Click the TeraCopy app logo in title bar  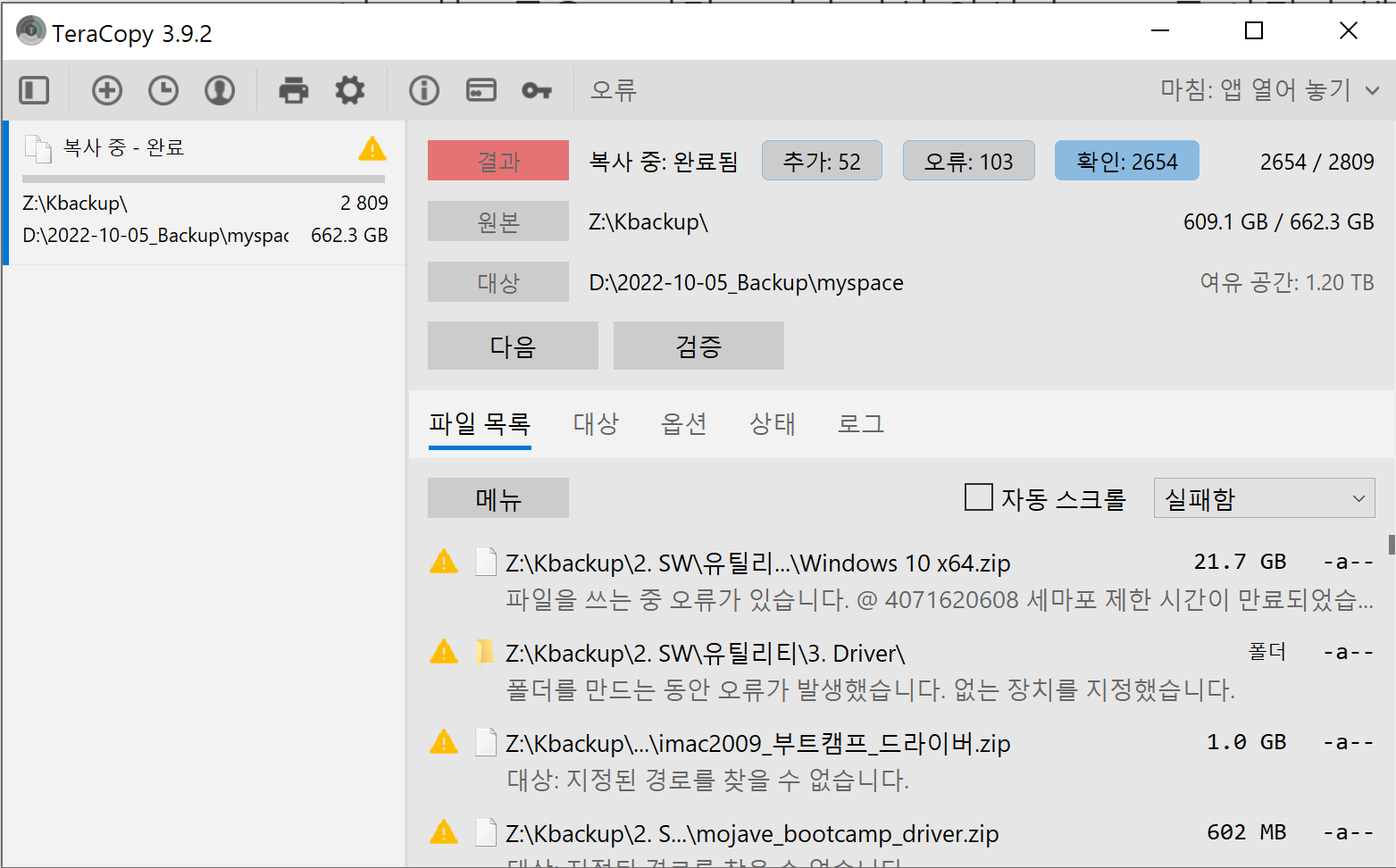pos(30,31)
